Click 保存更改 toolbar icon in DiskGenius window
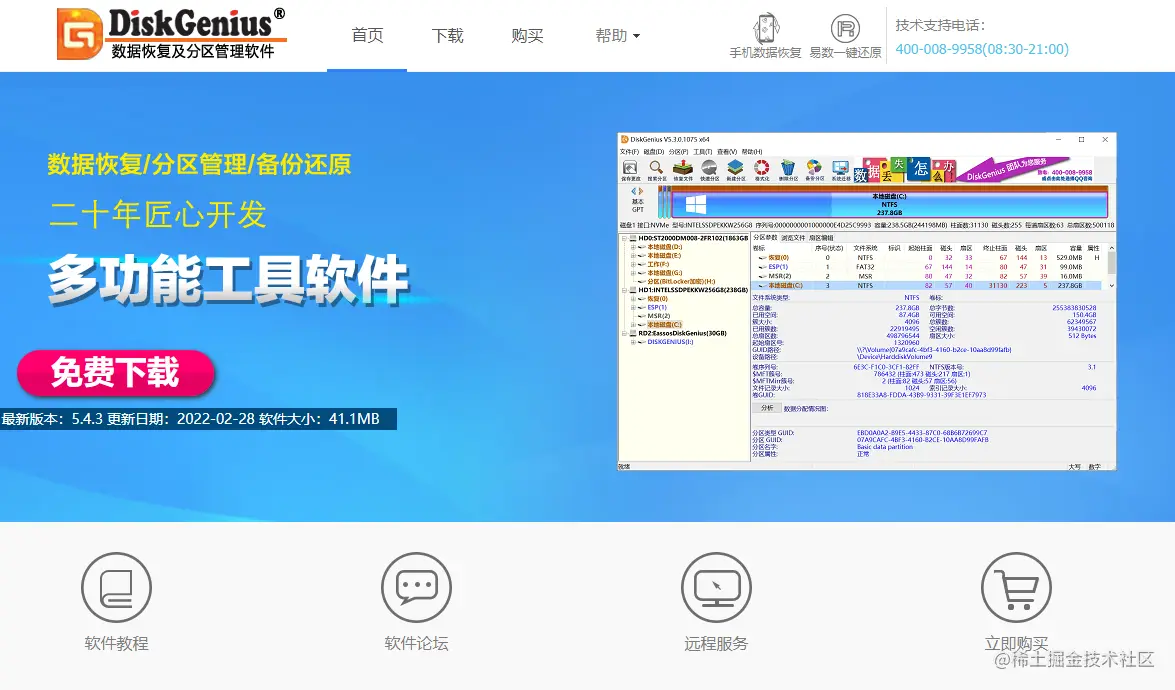This screenshot has width=1175, height=690. [630, 170]
